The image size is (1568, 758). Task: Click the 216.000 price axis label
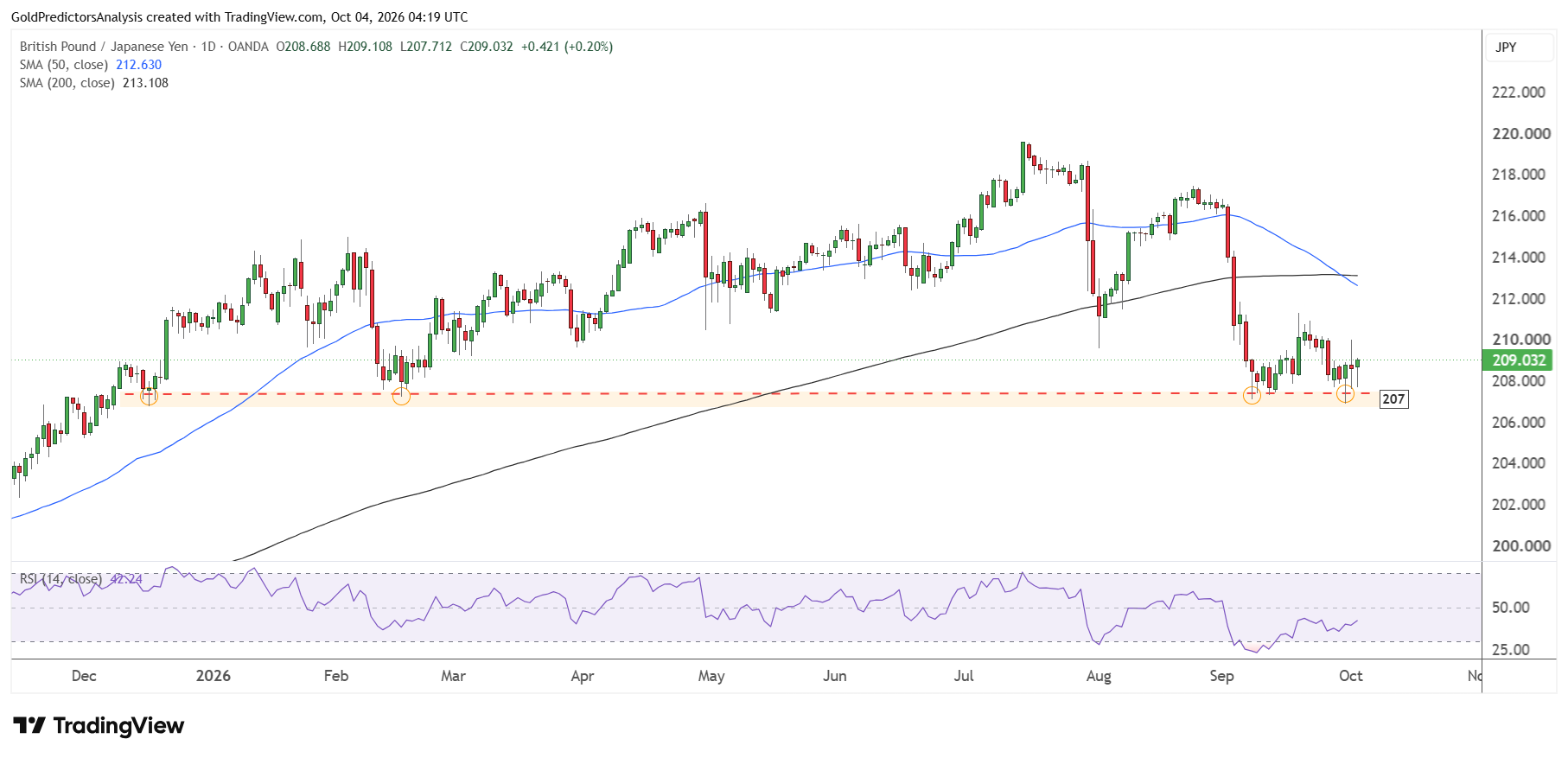[1519, 216]
